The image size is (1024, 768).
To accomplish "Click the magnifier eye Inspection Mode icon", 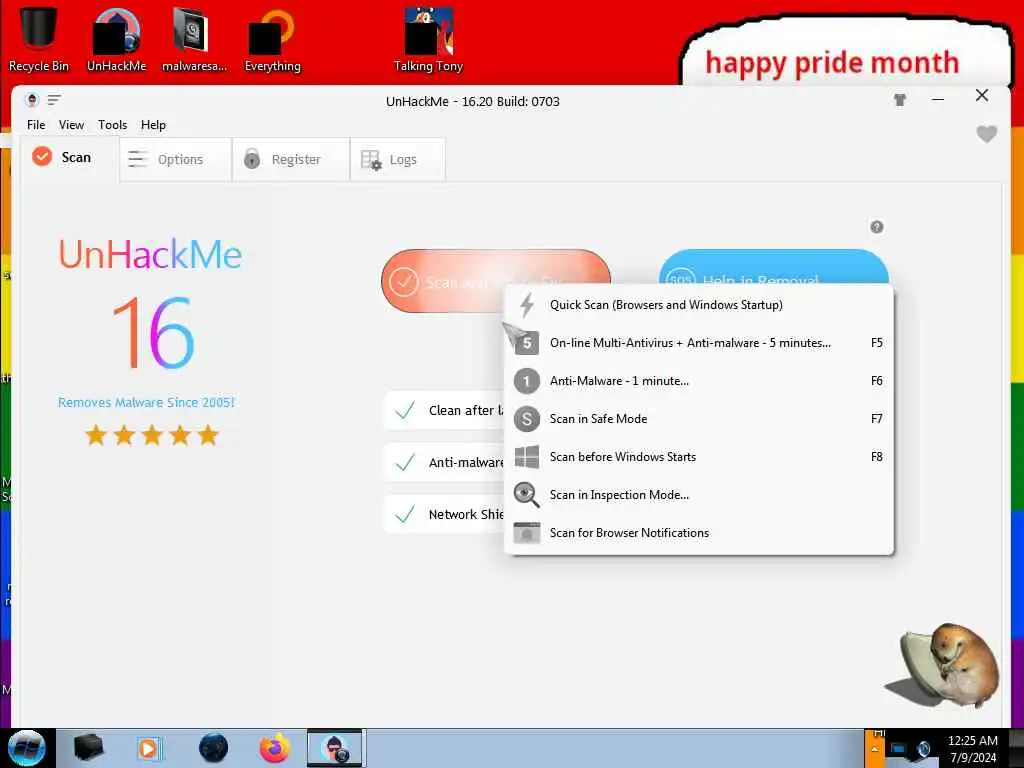I will pyautogui.click(x=526, y=494).
